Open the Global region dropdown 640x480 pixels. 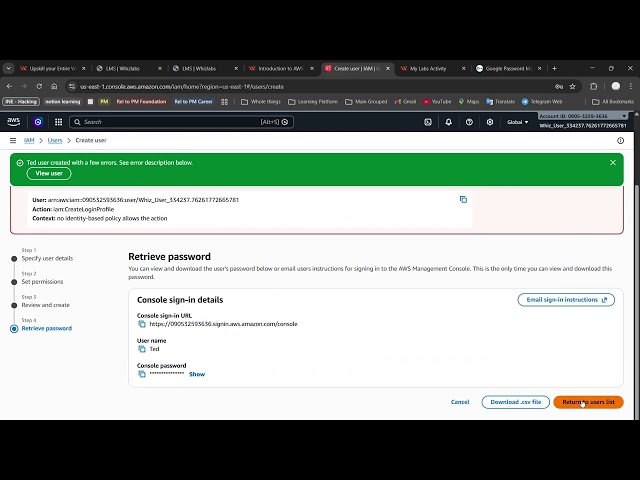click(x=517, y=122)
